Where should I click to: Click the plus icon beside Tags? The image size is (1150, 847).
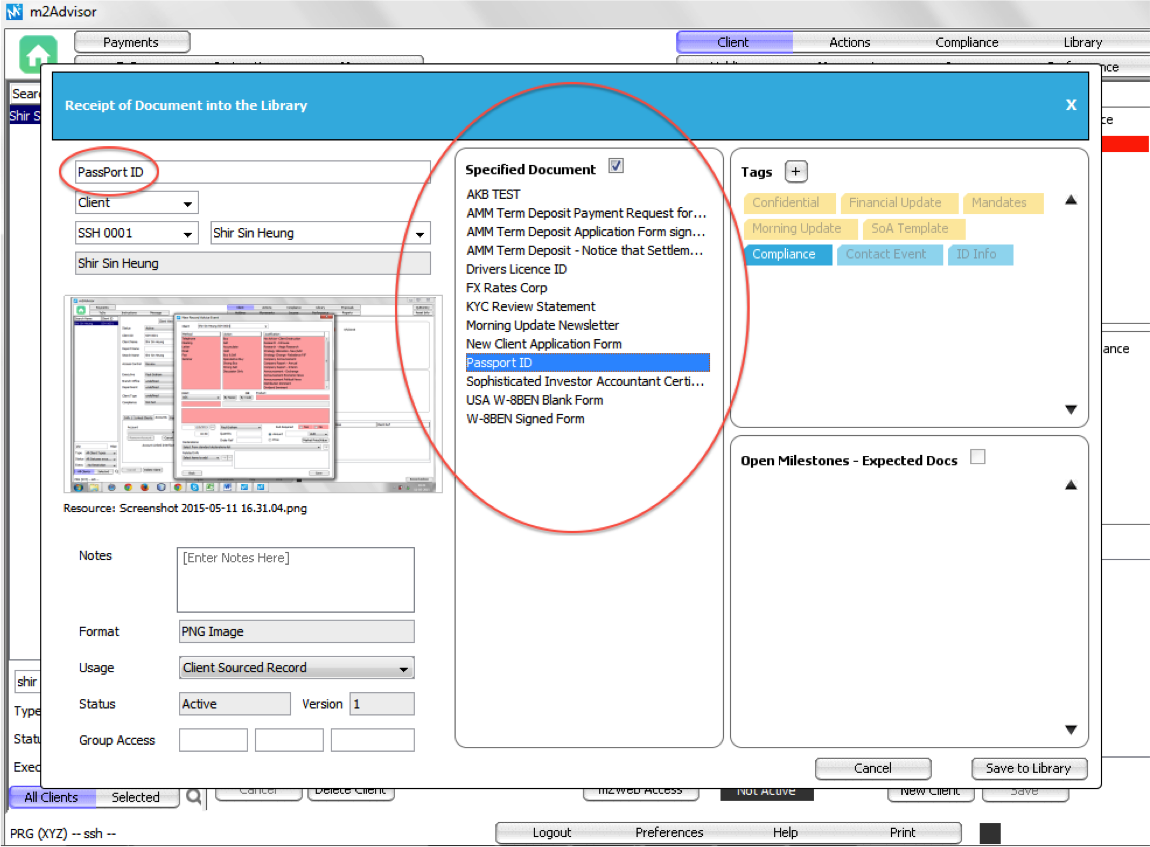click(x=796, y=172)
